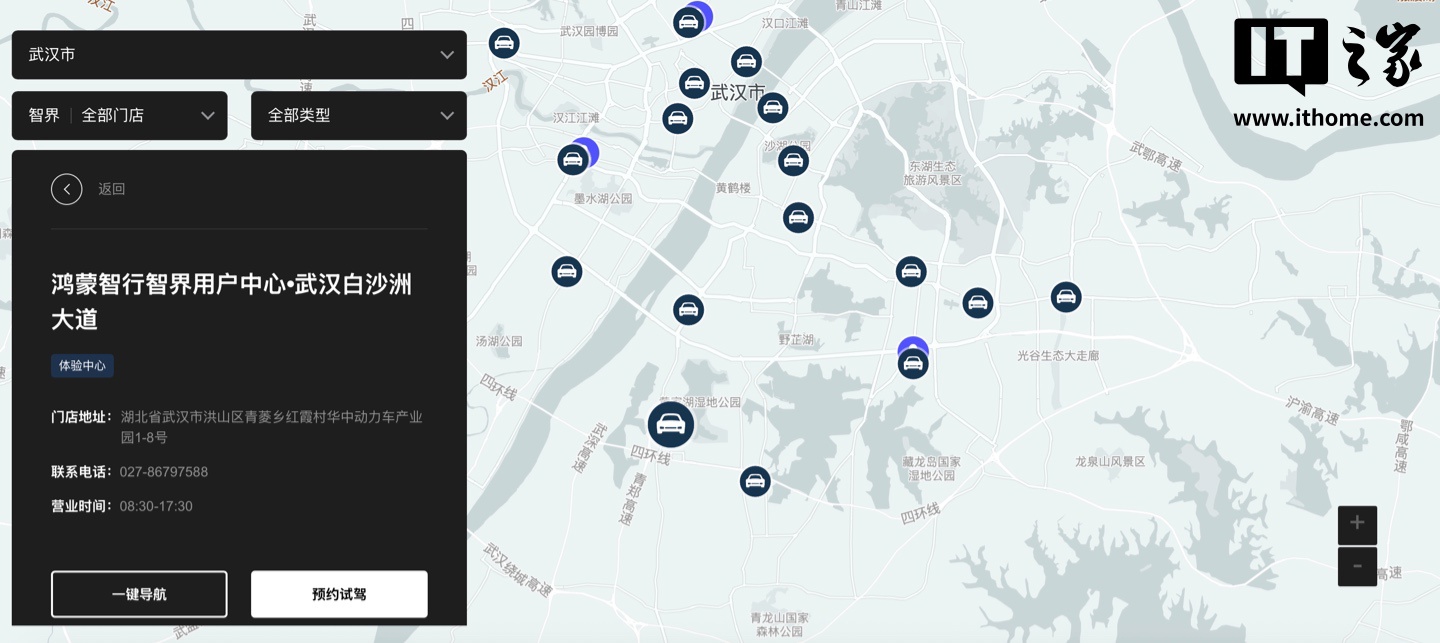Screen dimensions: 1440x643
Task: Select the car marker nearest 黄鹤楼
Action: coord(797,217)
